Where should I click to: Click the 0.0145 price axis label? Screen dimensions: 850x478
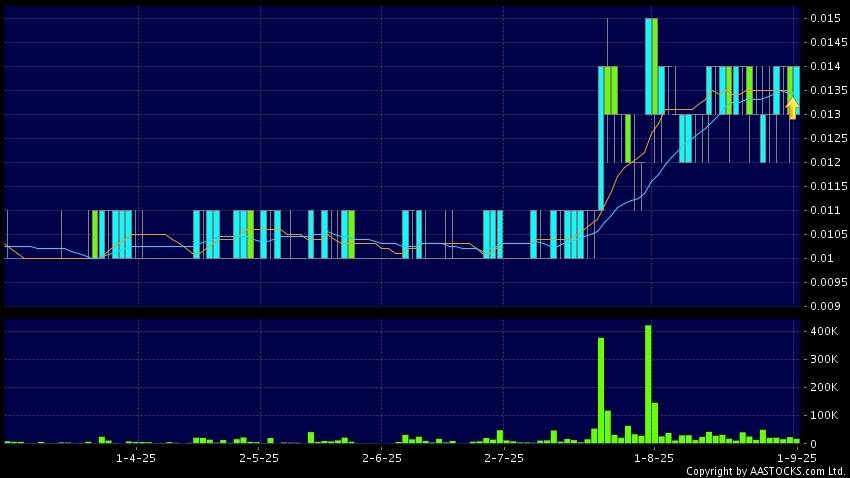pyautogui.click(x=829, y=42)
